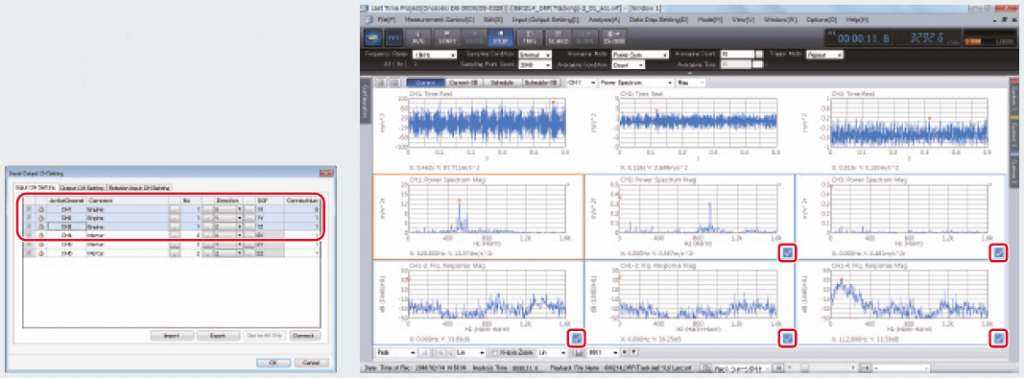Toggle checkbox on CH2 Power Spectrum graph
The image size is (1024, 378).
787,253
